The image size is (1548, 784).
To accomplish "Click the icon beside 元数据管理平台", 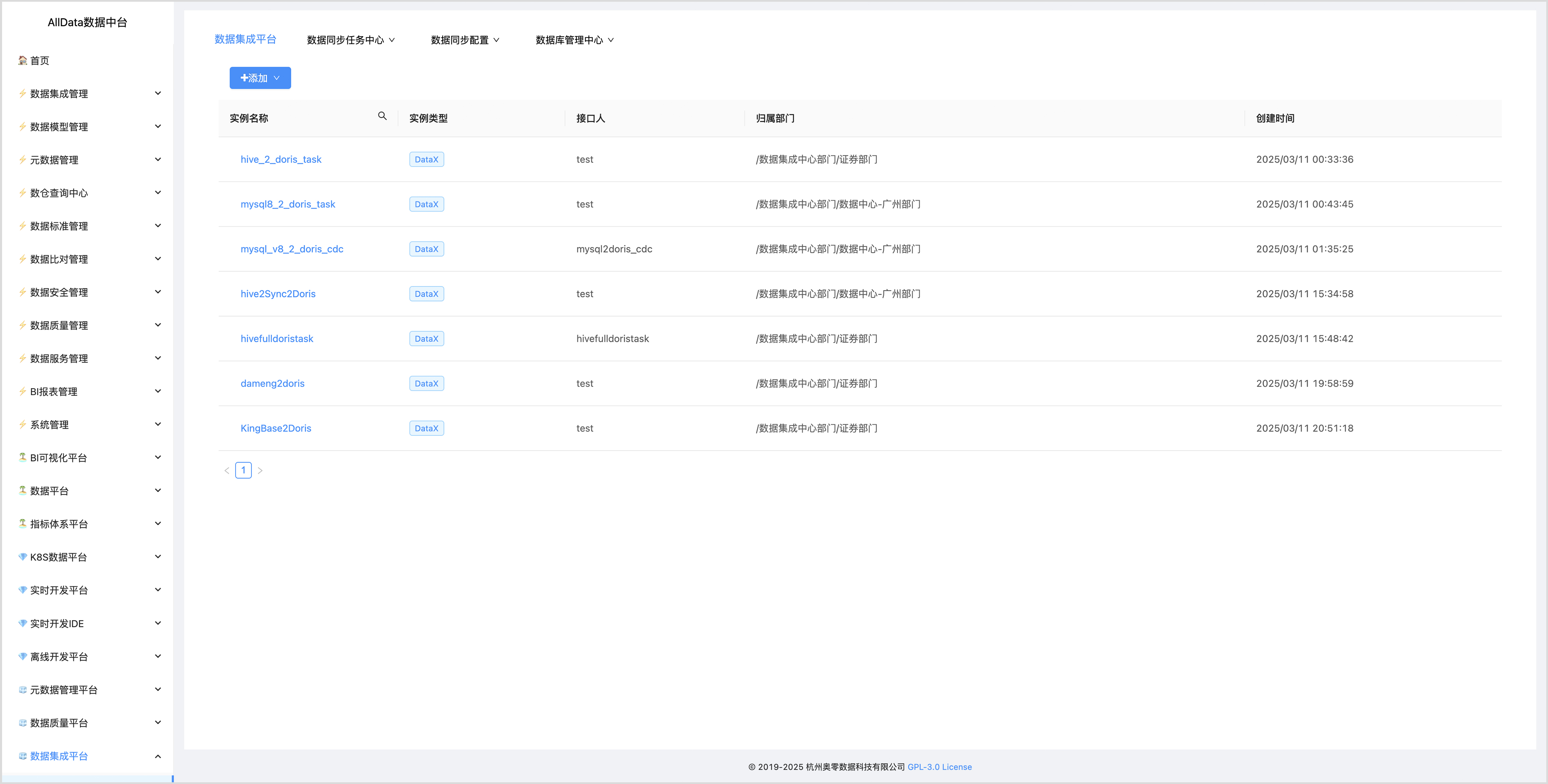I will 23,689.
